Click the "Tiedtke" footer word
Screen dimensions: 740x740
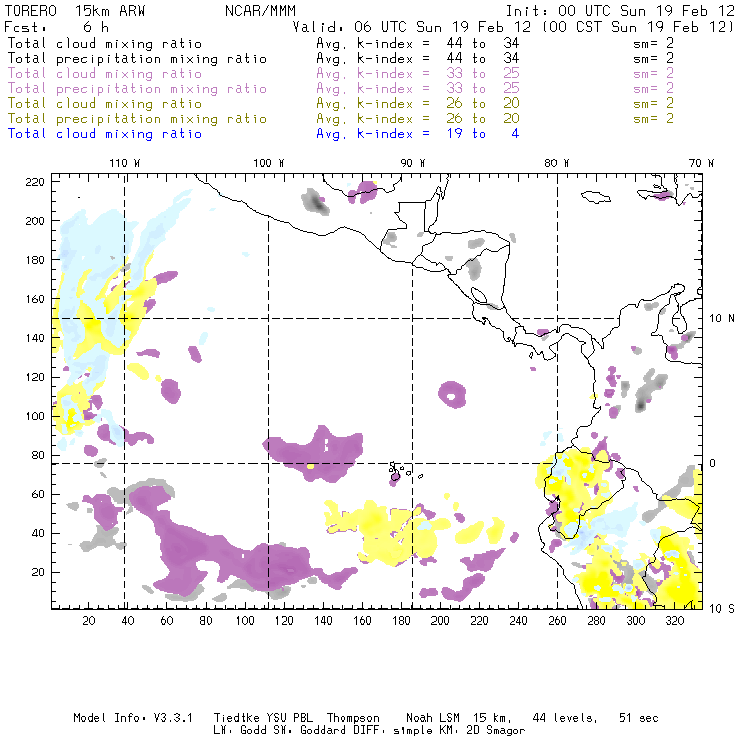236,718
